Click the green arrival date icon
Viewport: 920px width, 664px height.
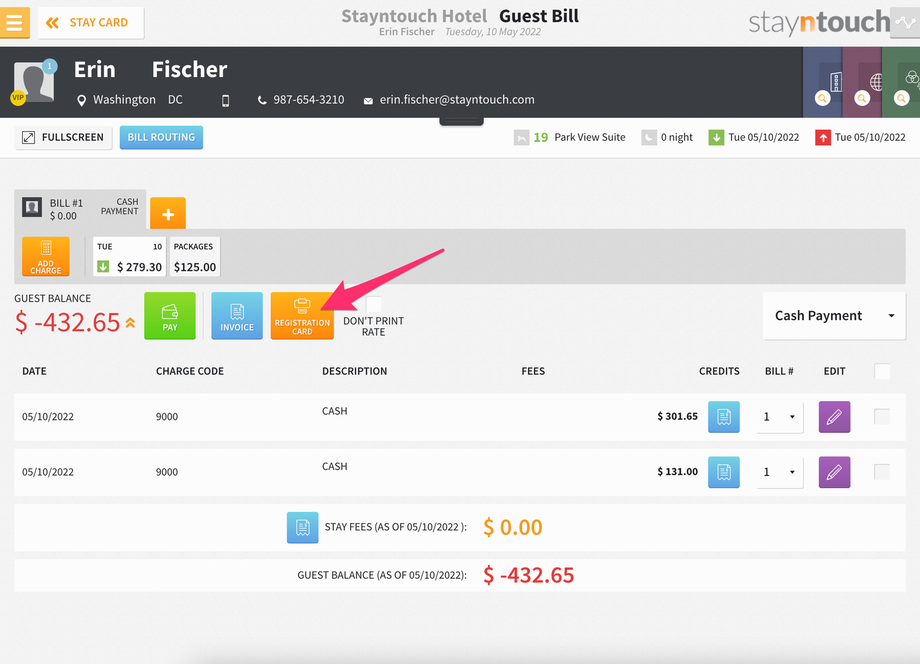pos(716,138)
